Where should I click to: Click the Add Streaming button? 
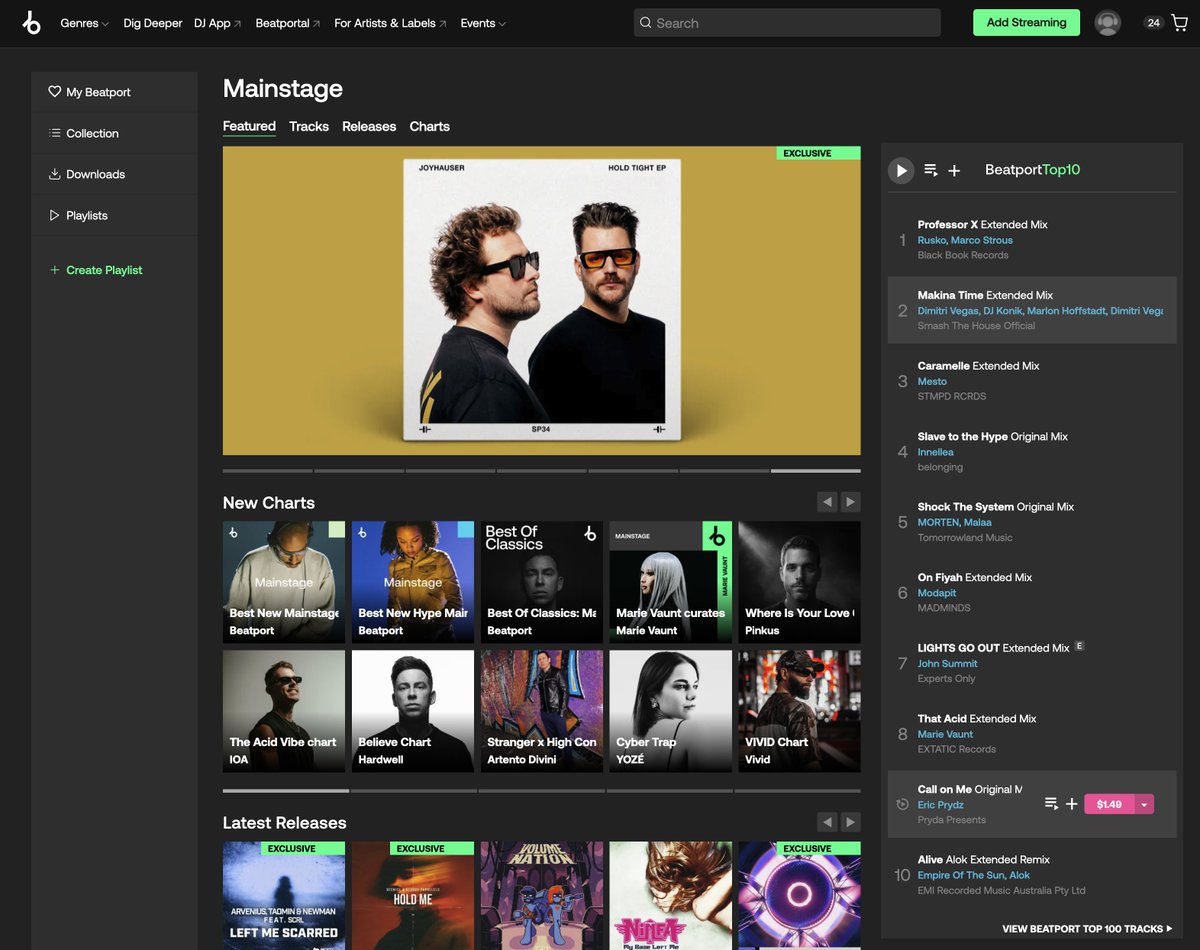1026,23
